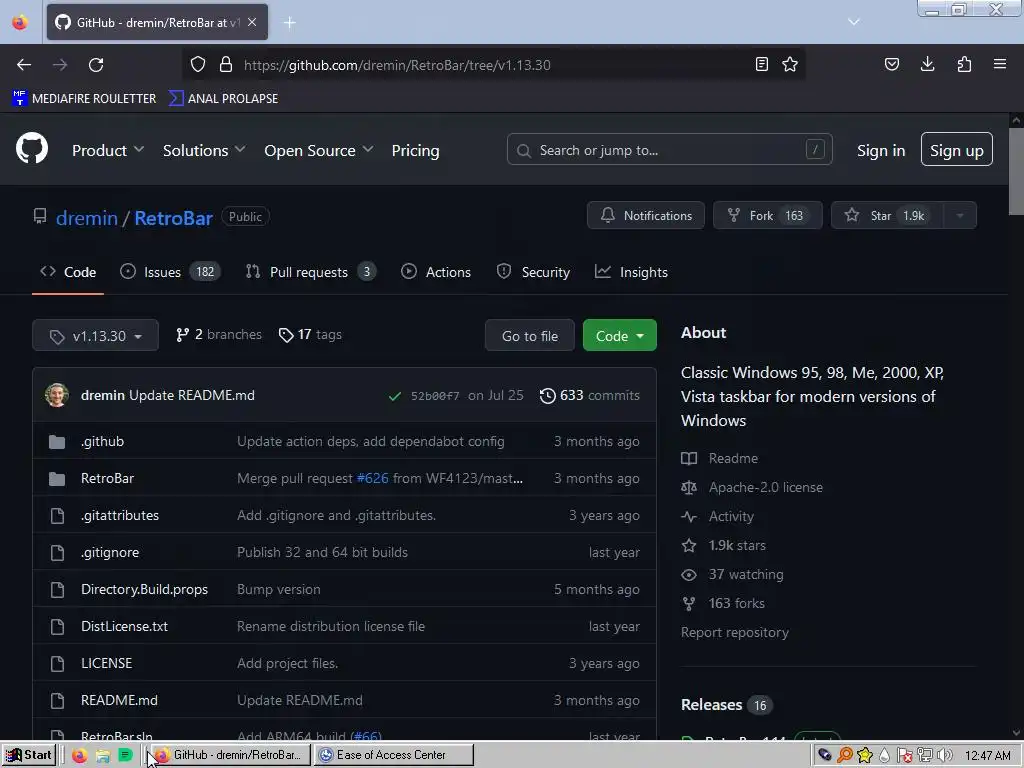Open README.md file
The height and width of the screenshot is (768, 1024).
[x=119, y=700]
